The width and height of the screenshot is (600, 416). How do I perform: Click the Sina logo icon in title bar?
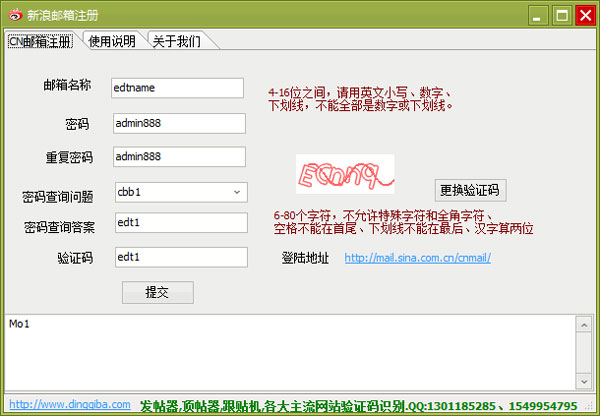tap(14, 16)
